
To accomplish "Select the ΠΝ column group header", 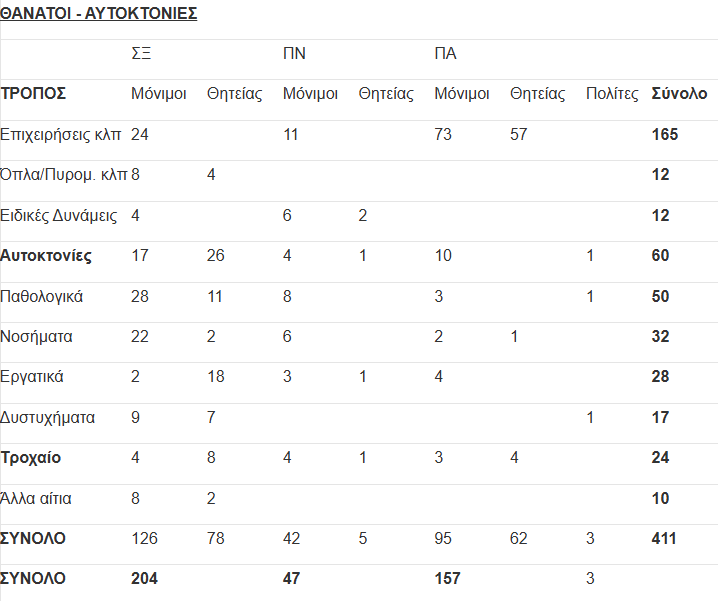I will (x=294, y=54).
